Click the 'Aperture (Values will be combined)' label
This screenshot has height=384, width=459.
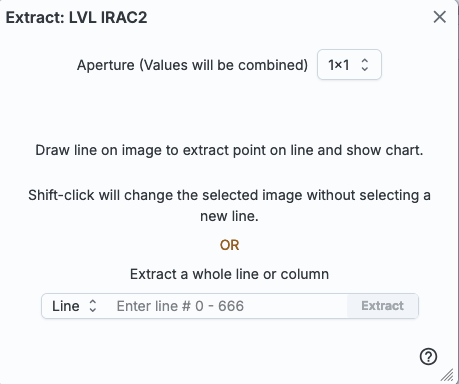(192, 65)
